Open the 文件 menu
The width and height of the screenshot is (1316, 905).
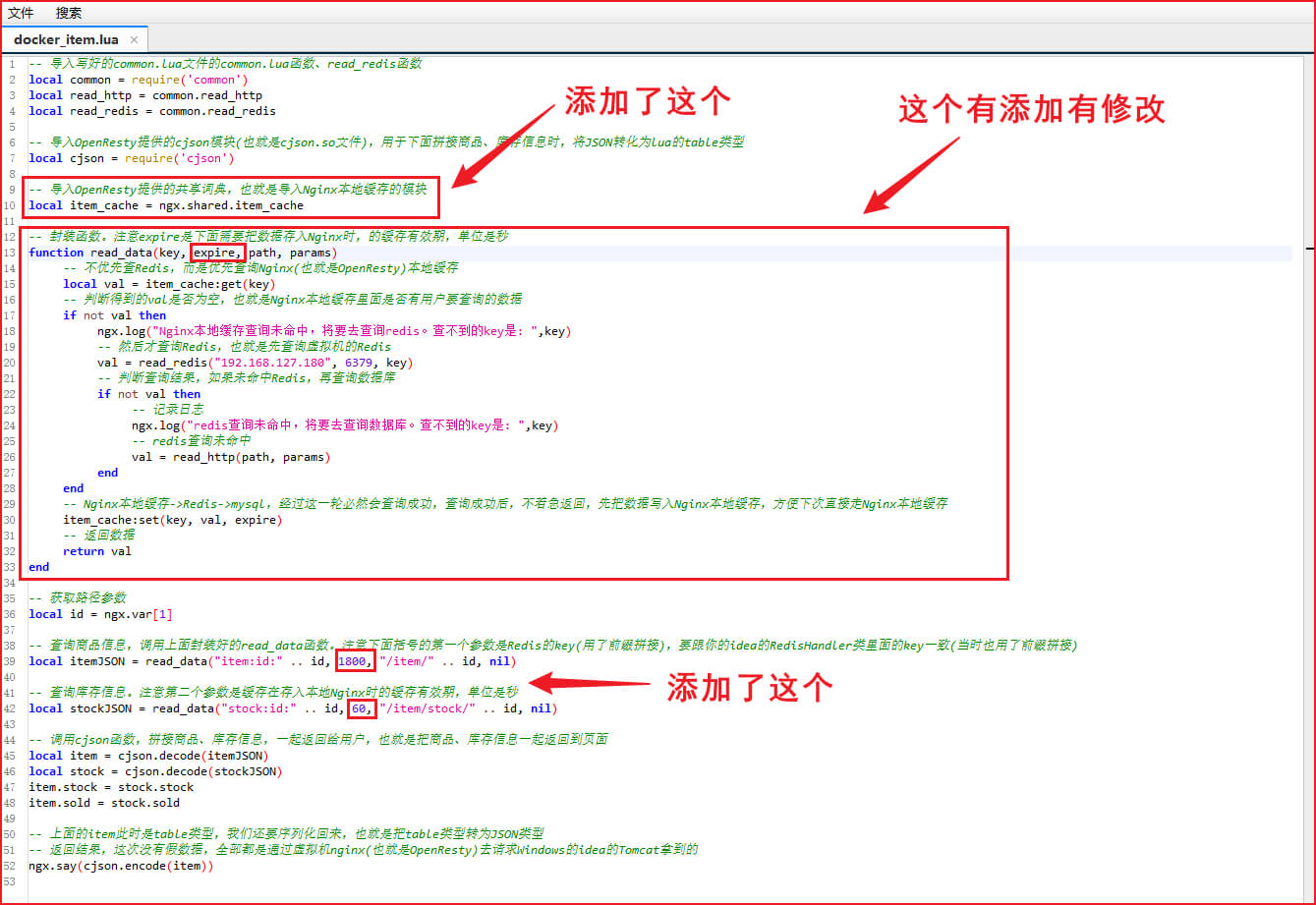click(21, 13)
